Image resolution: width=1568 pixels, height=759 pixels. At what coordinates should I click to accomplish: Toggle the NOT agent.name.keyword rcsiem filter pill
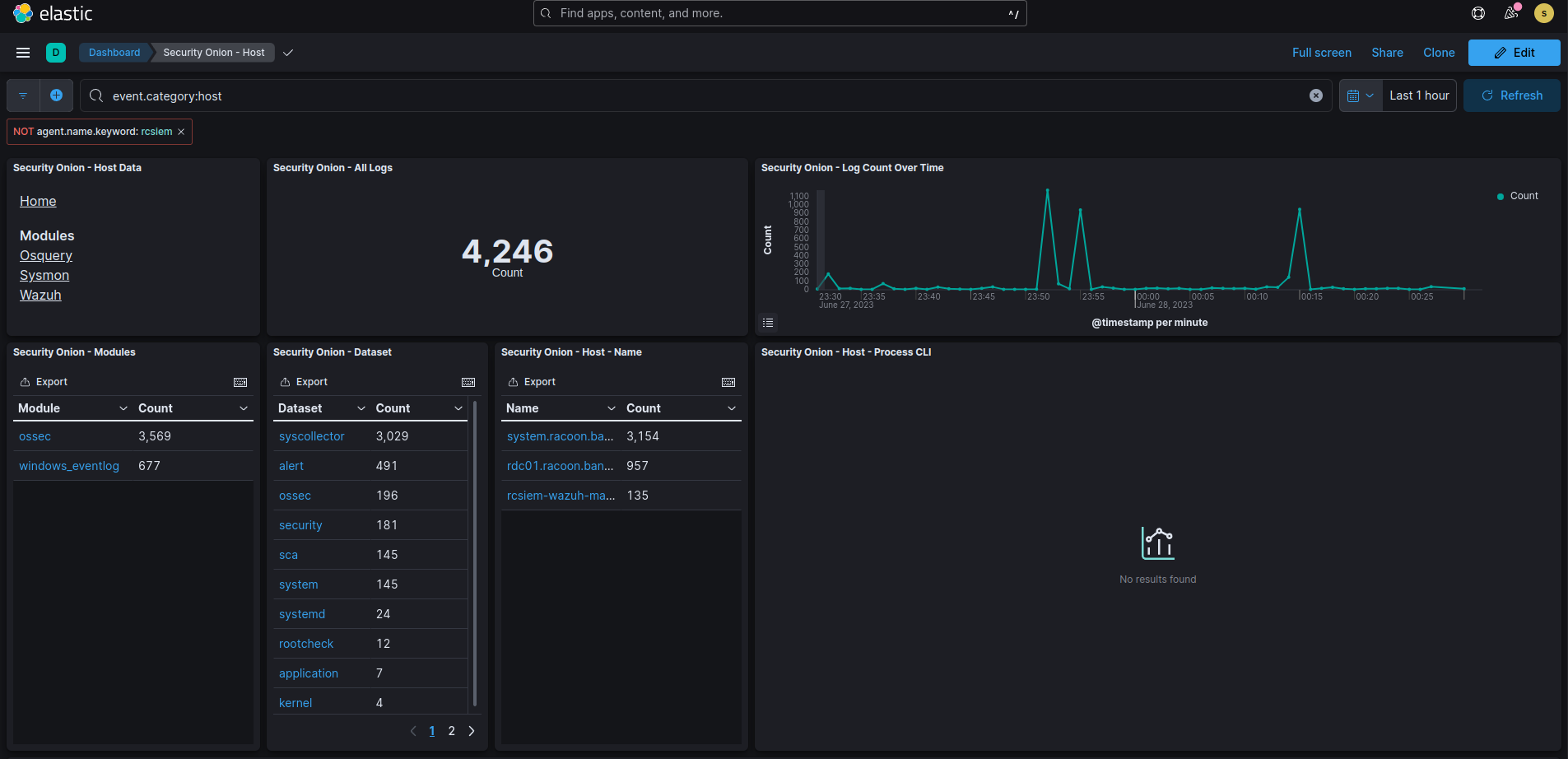pyautogui.click(x=91, y=131)
